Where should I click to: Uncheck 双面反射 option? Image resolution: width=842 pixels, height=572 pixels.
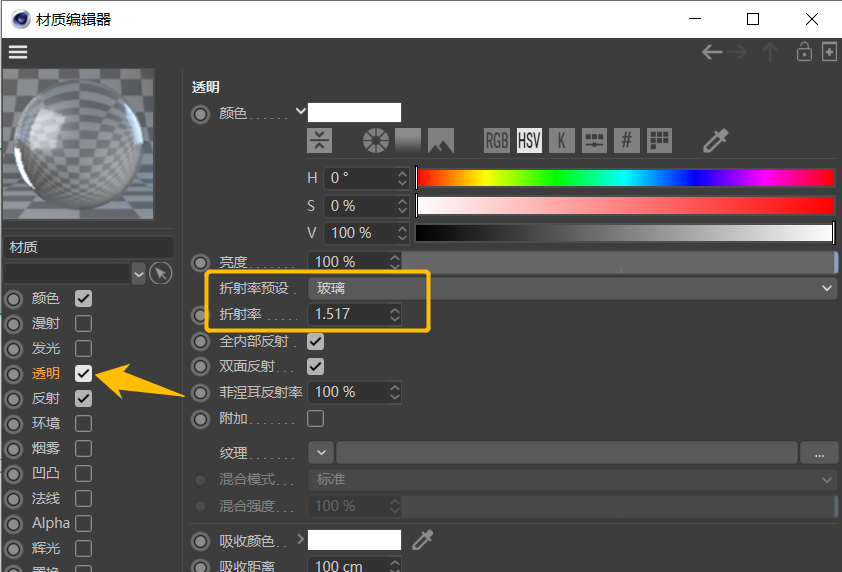(315, 366)
